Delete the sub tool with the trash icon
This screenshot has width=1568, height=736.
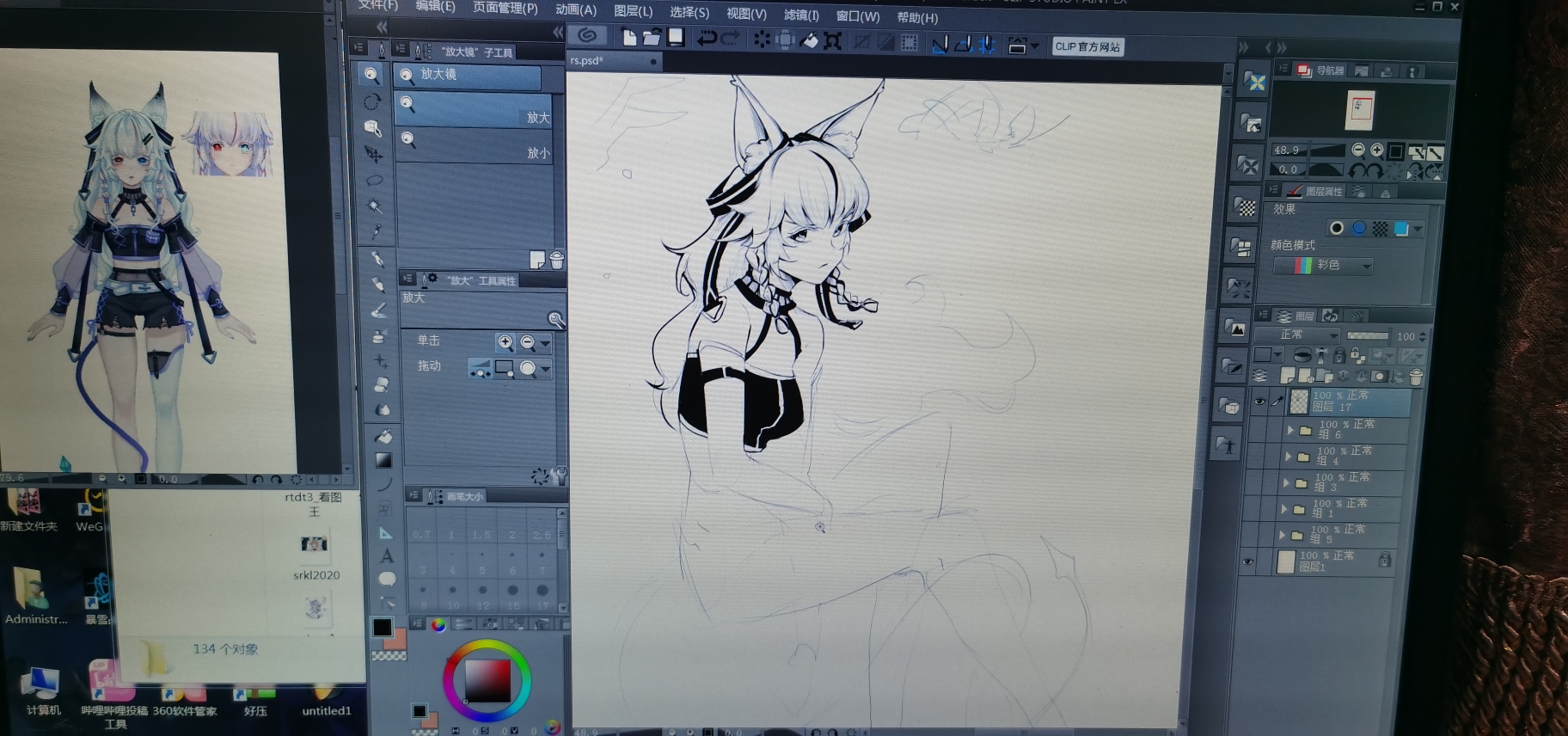[556, 259]
